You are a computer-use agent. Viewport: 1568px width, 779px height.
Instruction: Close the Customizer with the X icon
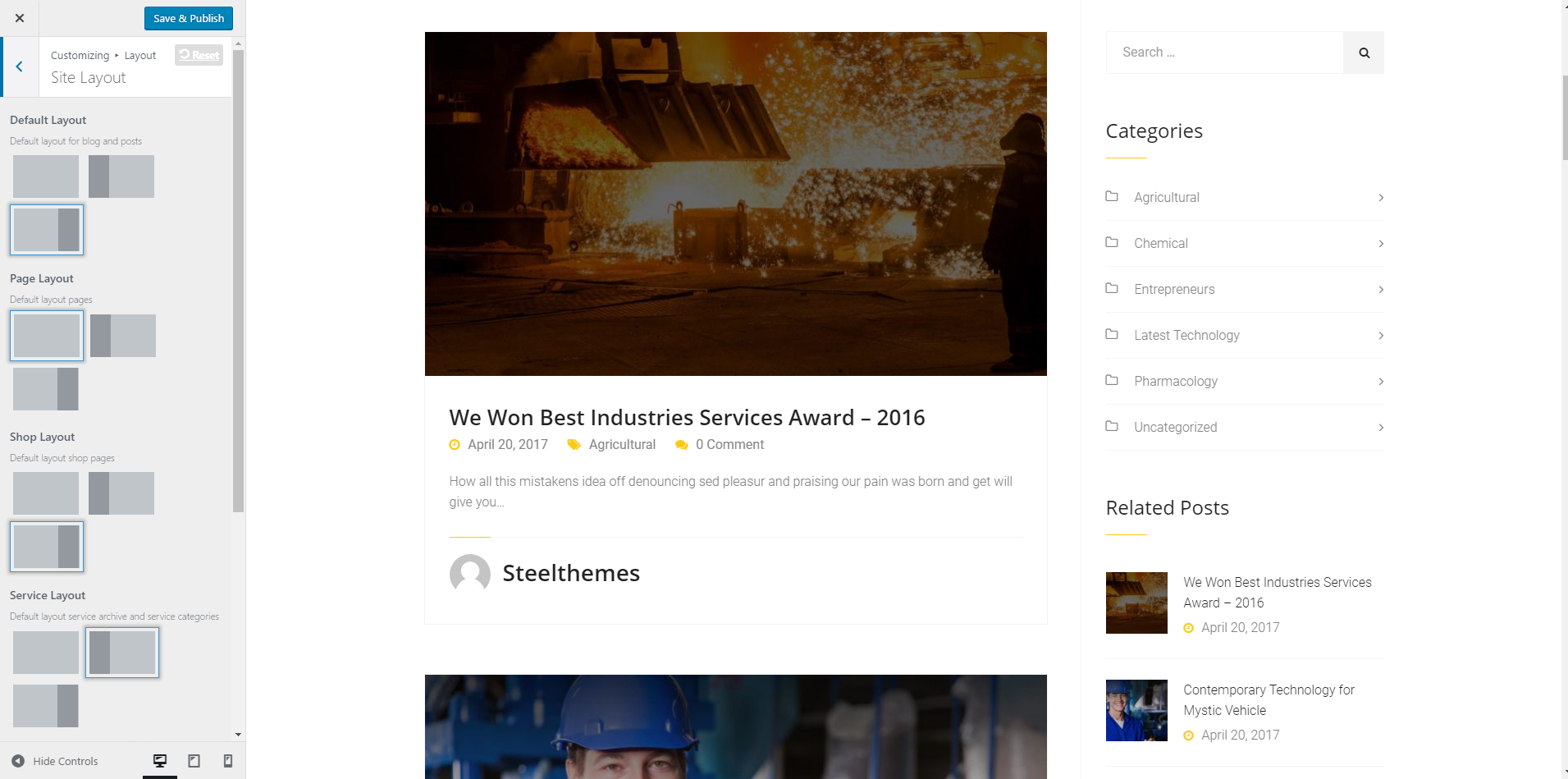click(20, 18)
